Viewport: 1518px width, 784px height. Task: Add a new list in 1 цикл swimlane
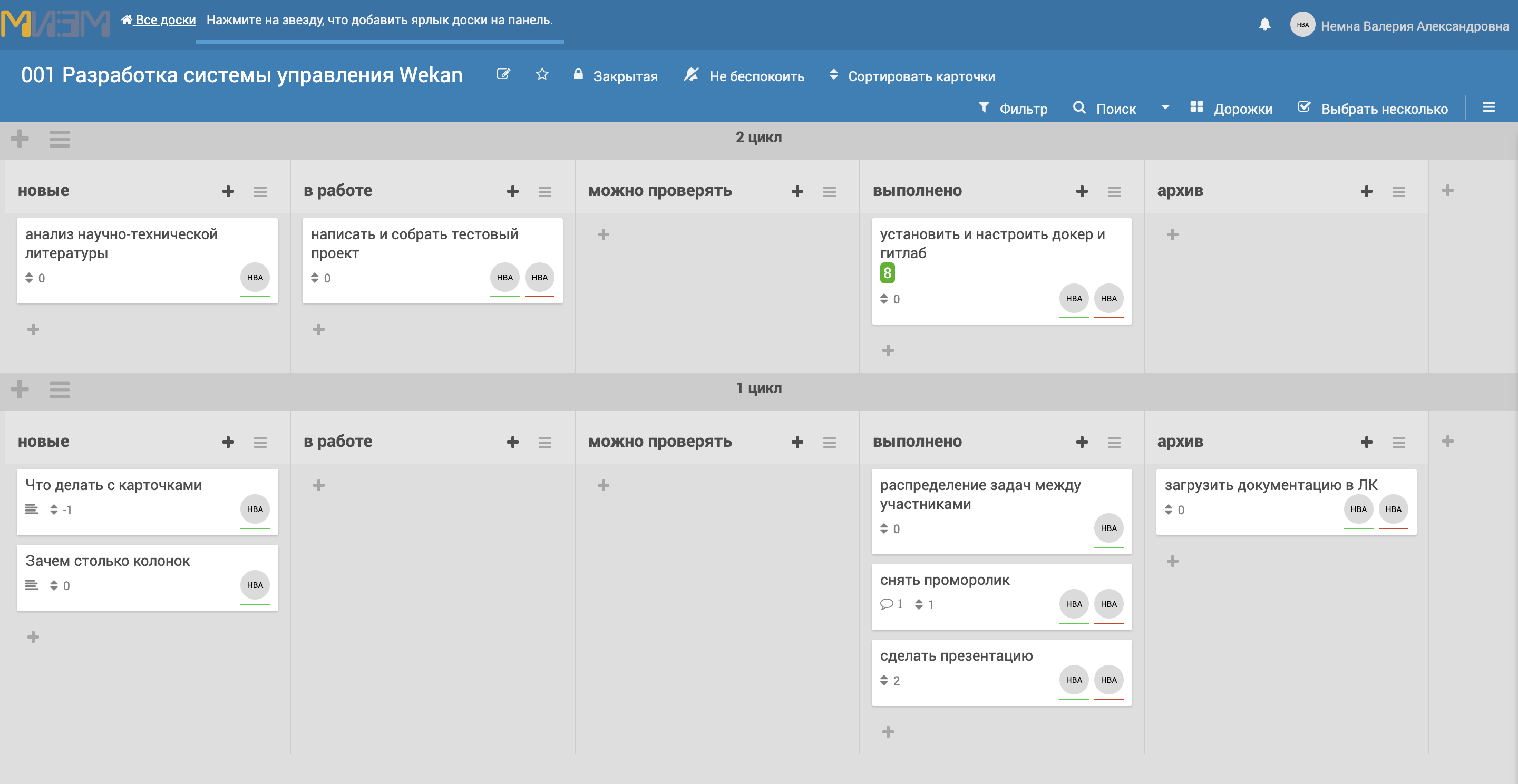[x=1448, y=441]
